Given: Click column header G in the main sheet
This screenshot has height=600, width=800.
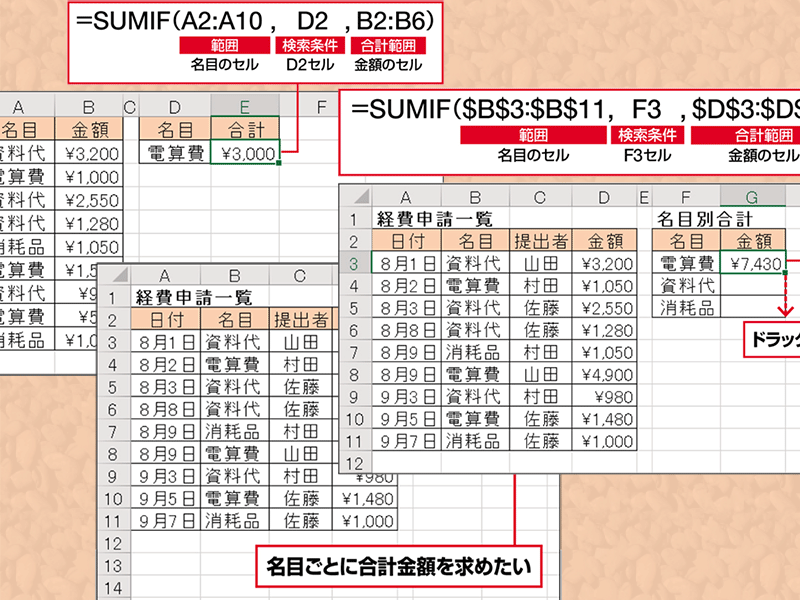Looking at the screenshot, I should [751, 197].
